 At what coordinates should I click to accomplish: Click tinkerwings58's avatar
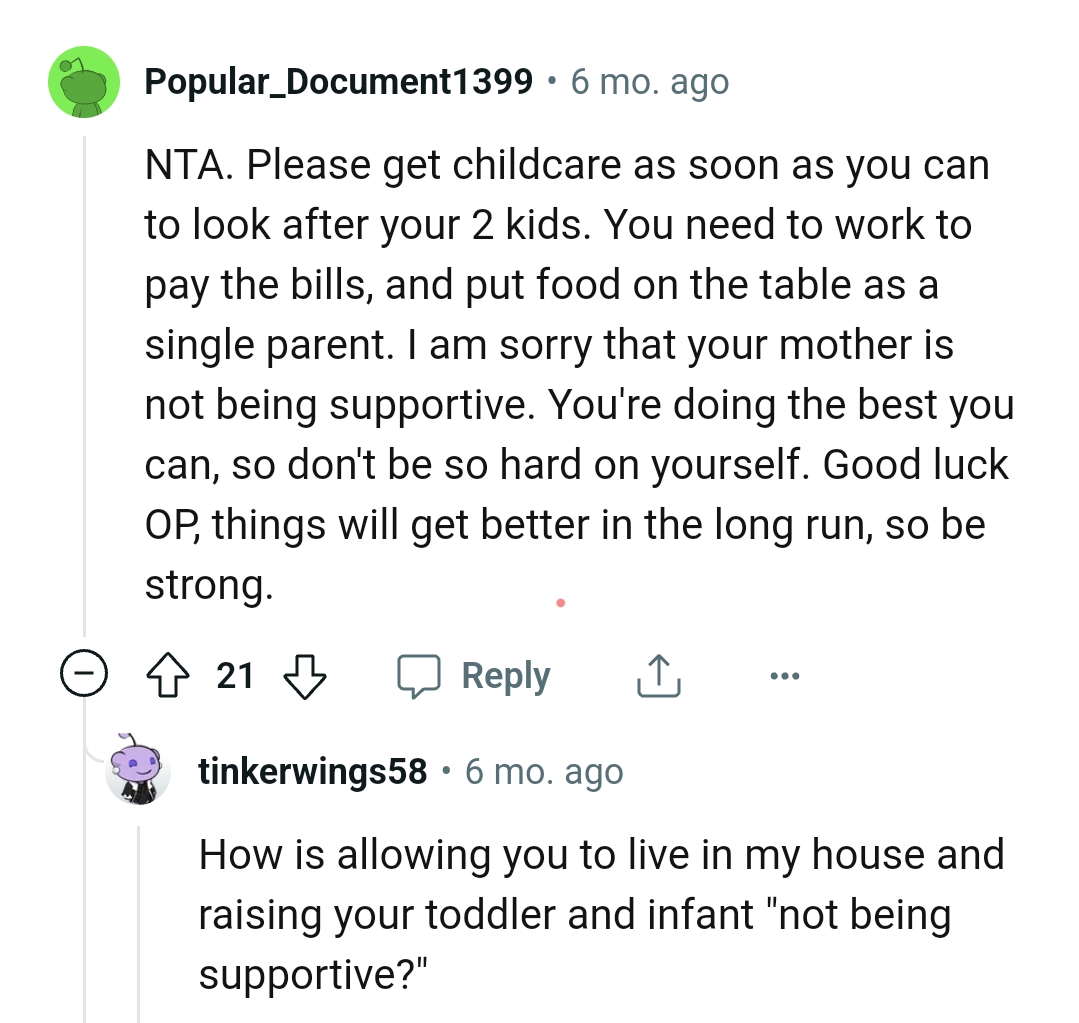click(x=138, y=771)
